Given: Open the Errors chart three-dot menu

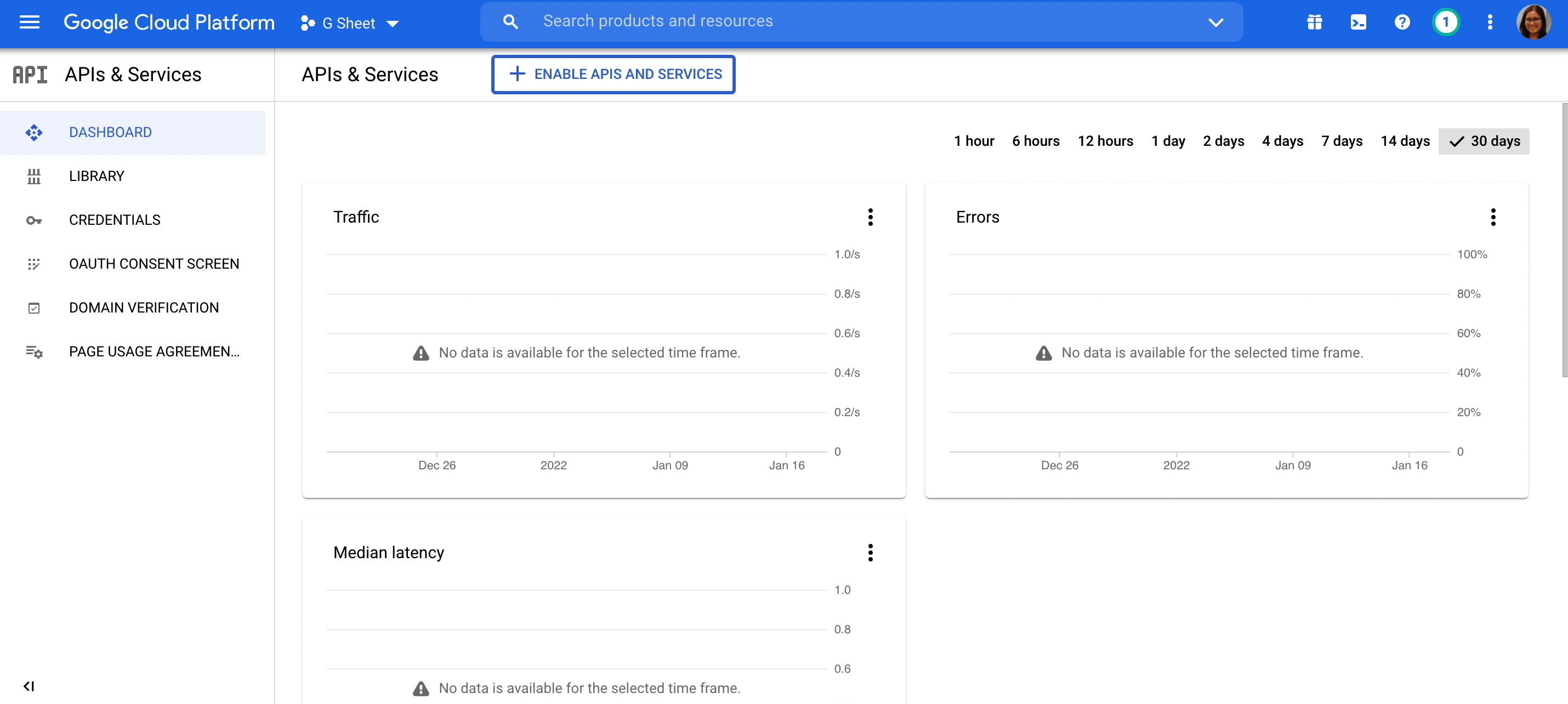Looking at the screenshot, I should tap(1493, 217).
